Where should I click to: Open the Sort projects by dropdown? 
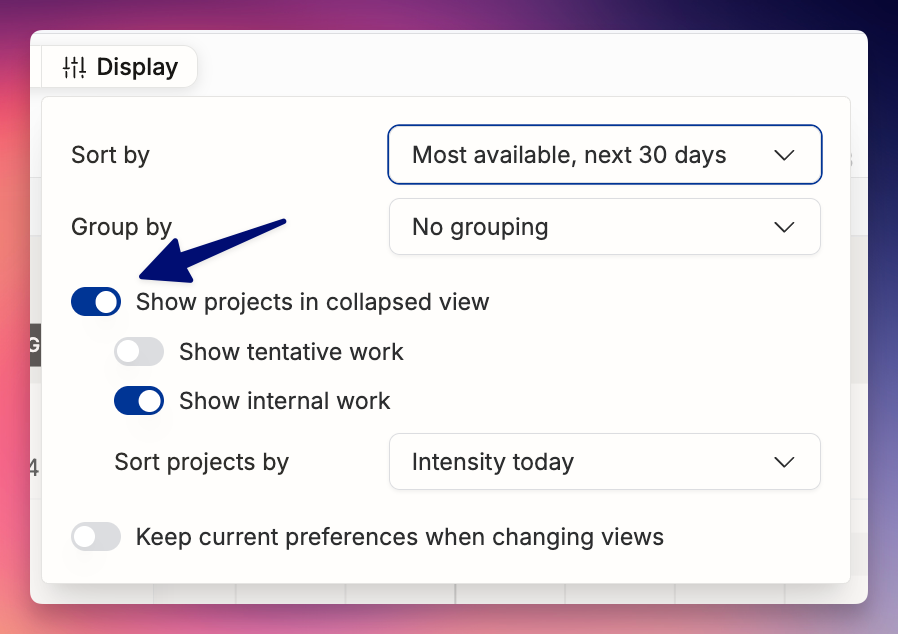[605, 462]
